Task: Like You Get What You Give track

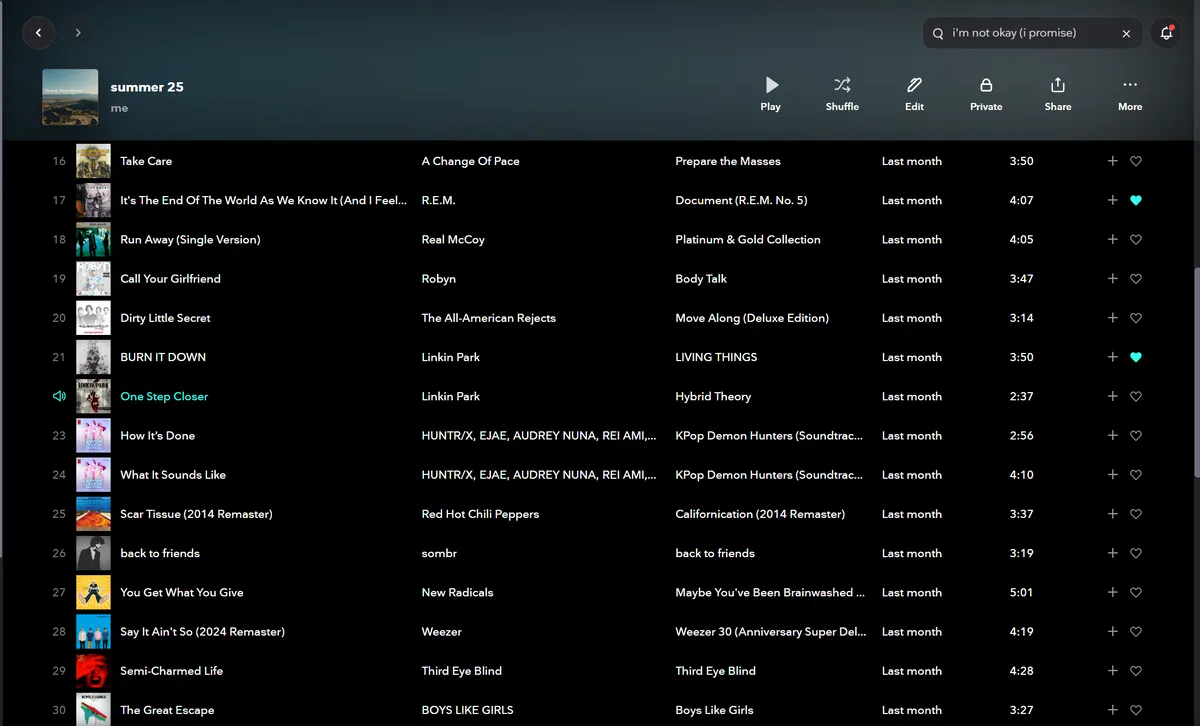Action: [1136, 592]
